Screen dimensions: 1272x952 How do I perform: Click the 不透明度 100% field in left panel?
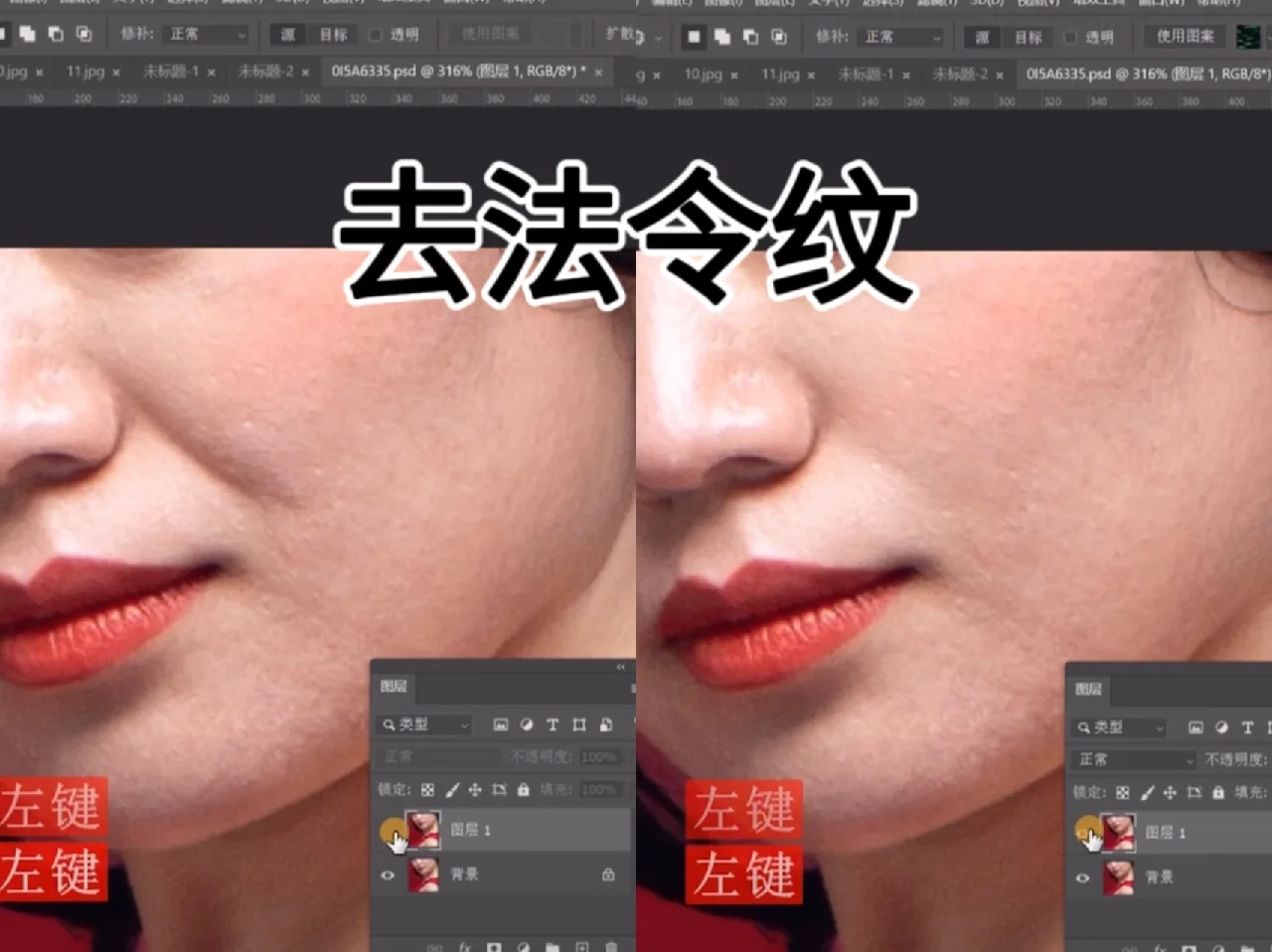click(x=598, y=757)
